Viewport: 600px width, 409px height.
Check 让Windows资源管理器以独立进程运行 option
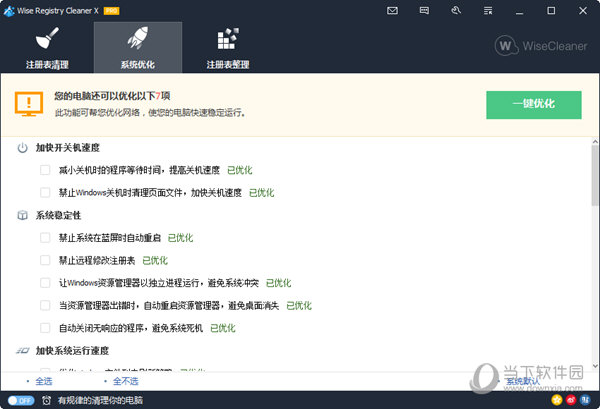pos(45,283)
